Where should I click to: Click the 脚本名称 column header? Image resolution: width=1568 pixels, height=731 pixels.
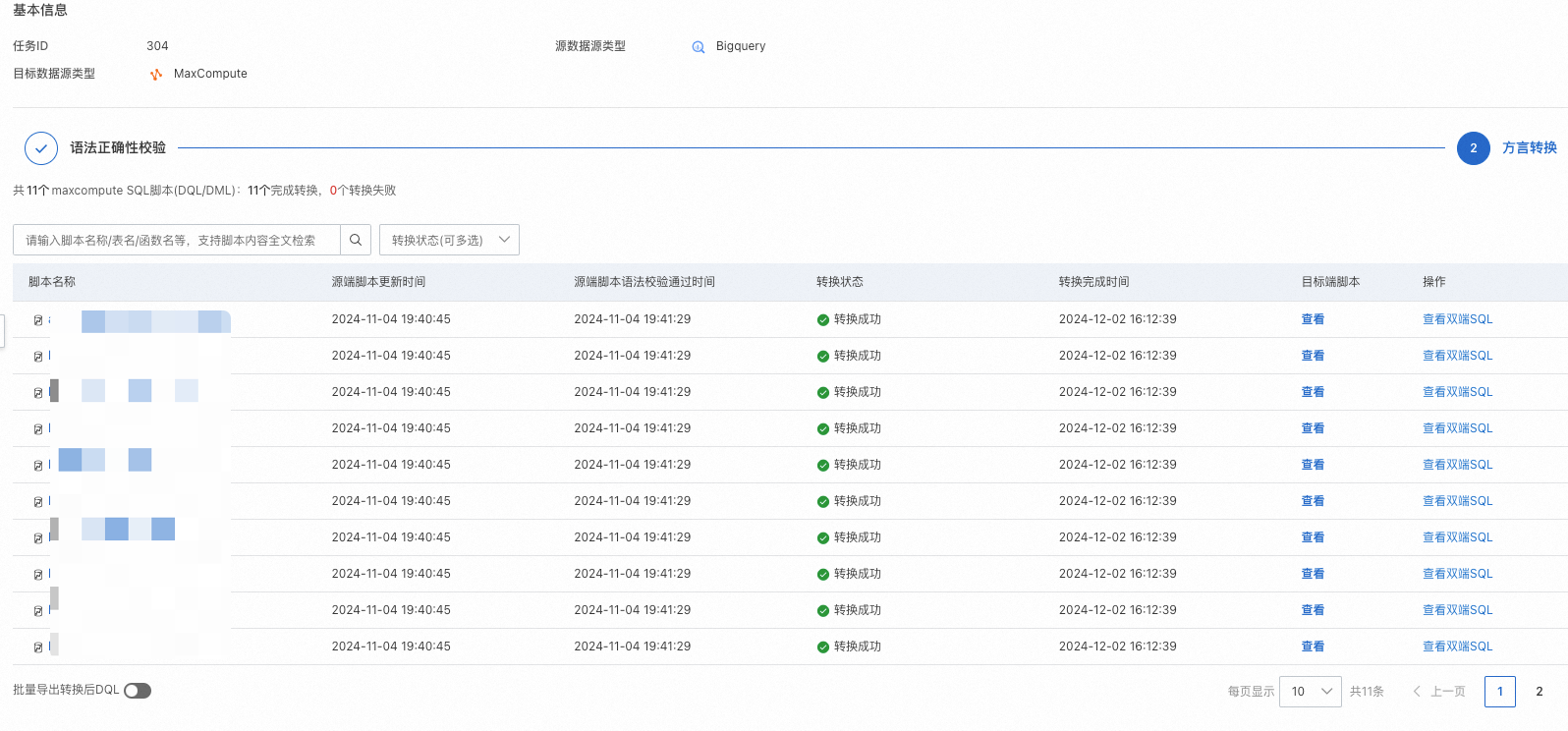pyautogui.click(x=52, y=282)
